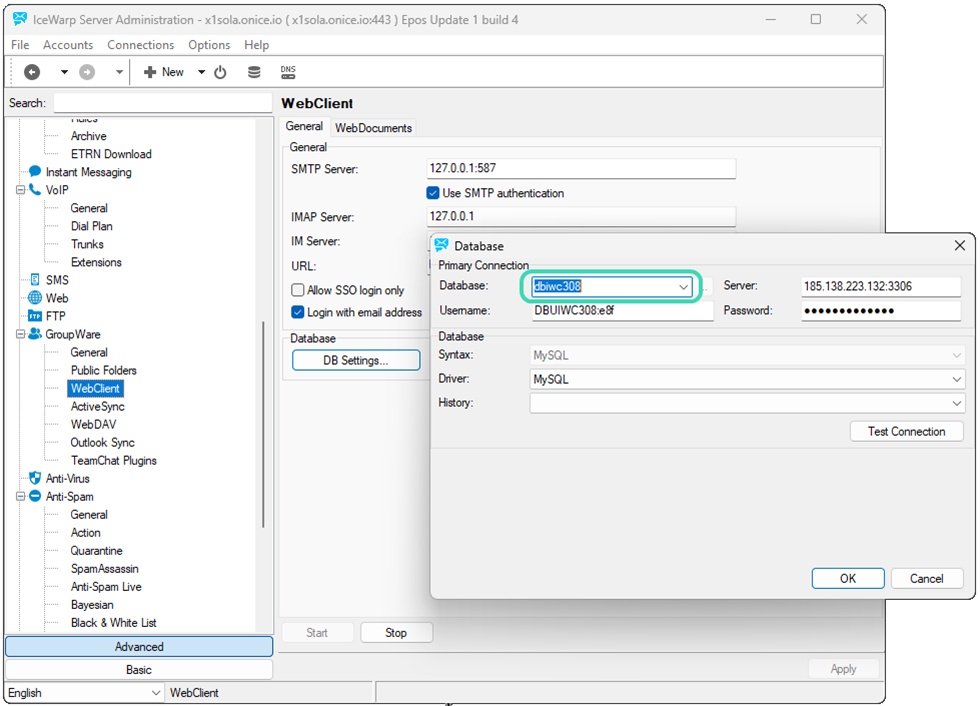The image size is (980, 706).
Task: Select WebDAV tree item
Action: click(x=94, y=424)
